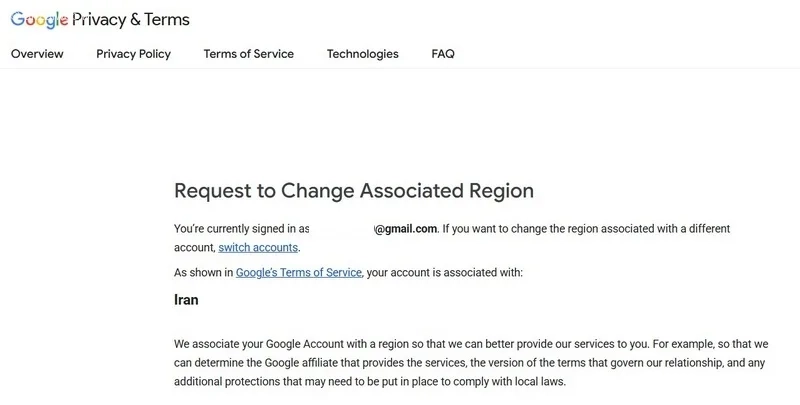Select the Technologies tab
Screen dimensions: 800x405
363,54
